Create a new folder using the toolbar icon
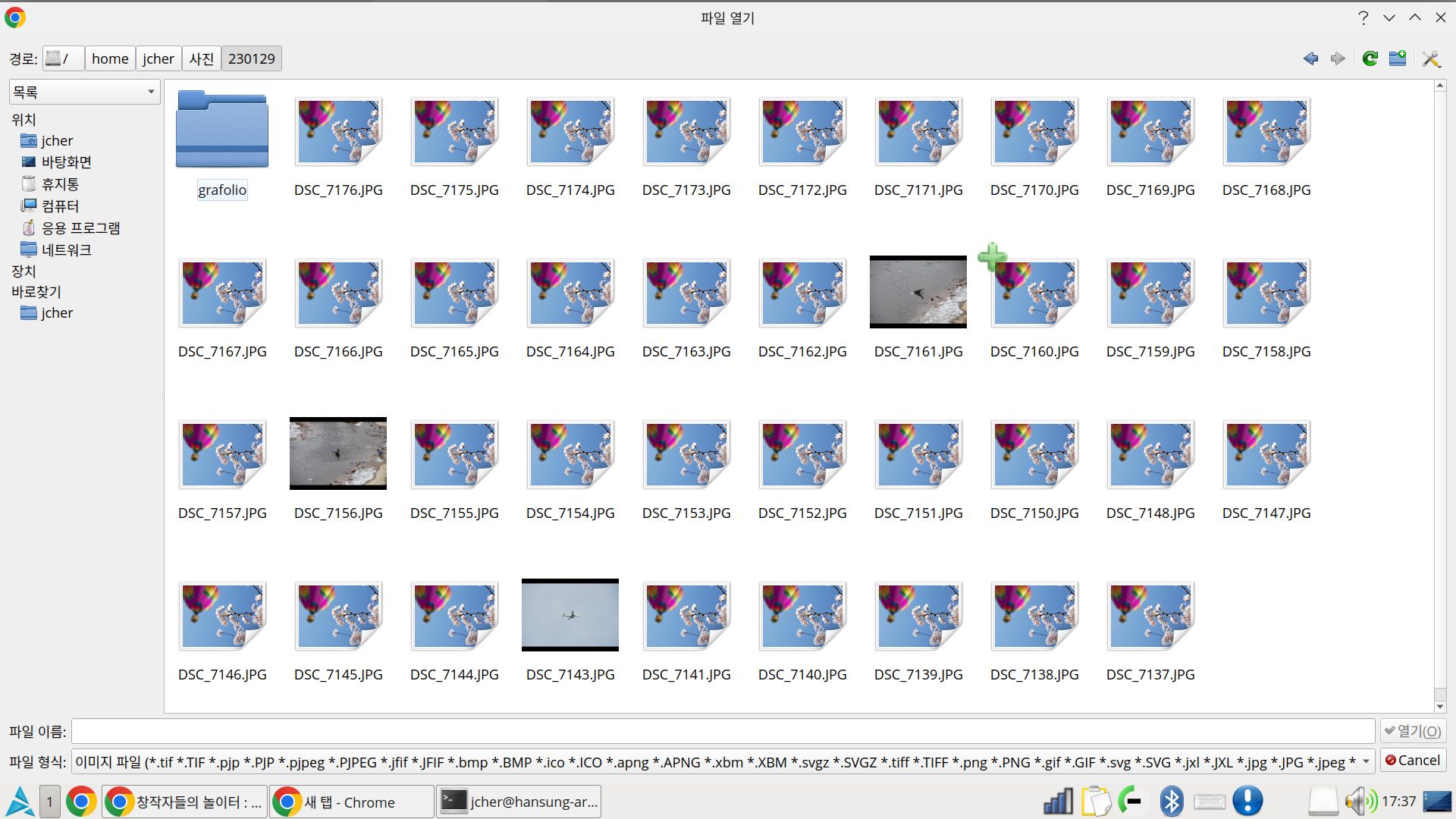 [1398, 58]
